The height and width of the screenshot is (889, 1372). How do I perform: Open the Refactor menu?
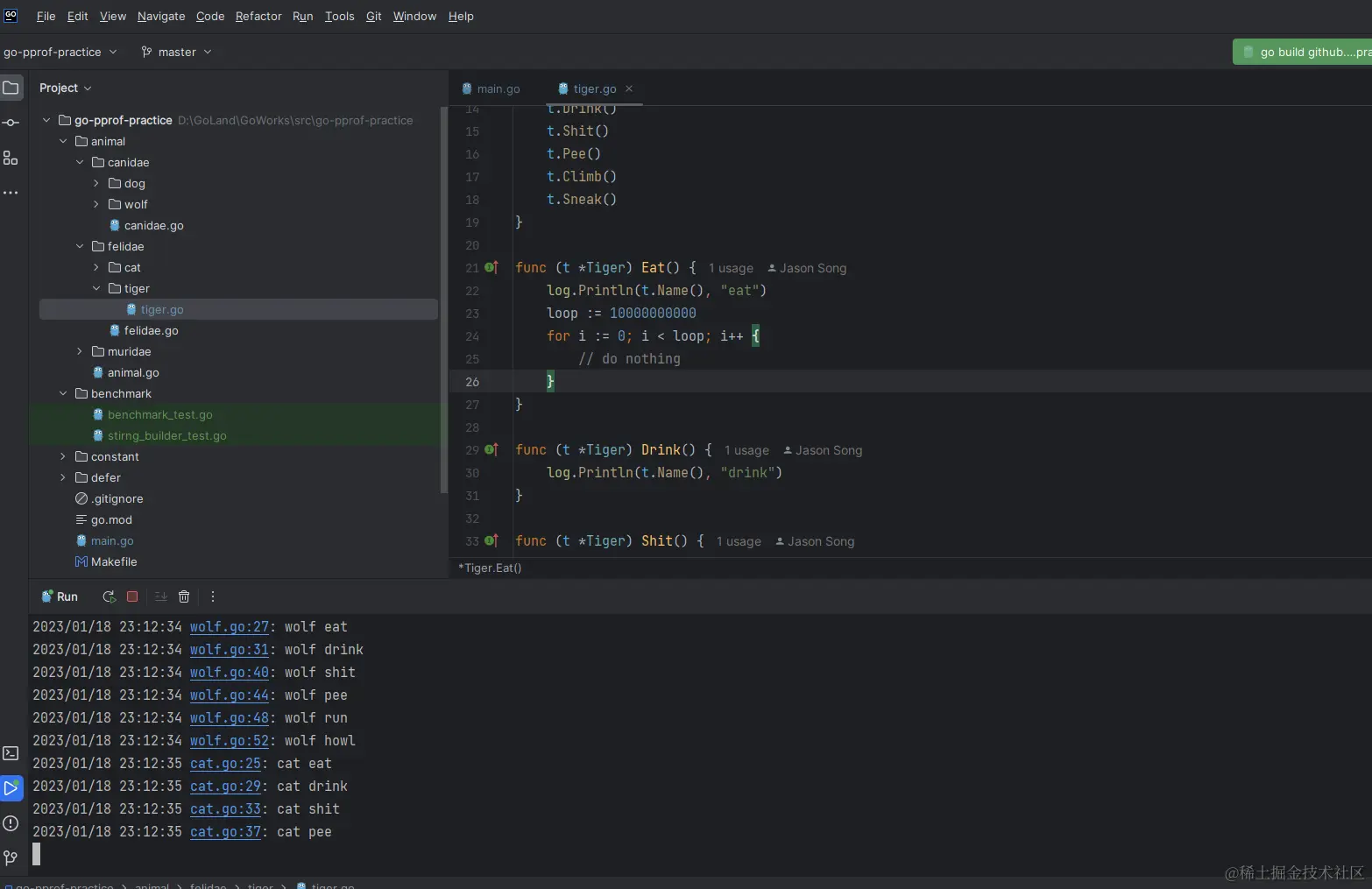[x=258, y=16]
